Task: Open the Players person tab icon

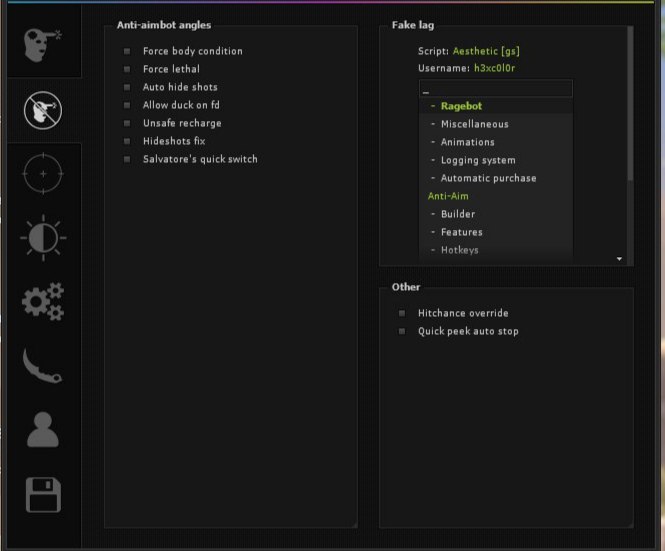Action: tap(43, 429)
